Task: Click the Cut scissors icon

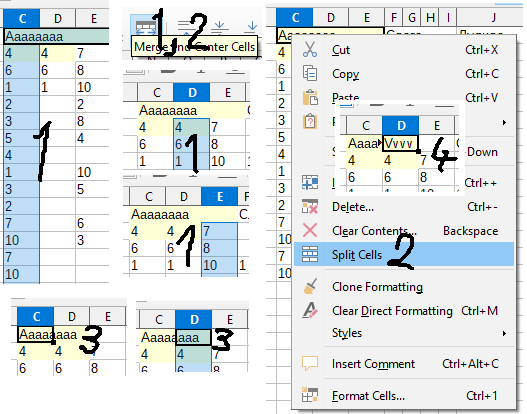Action: (x=310, y=49)
